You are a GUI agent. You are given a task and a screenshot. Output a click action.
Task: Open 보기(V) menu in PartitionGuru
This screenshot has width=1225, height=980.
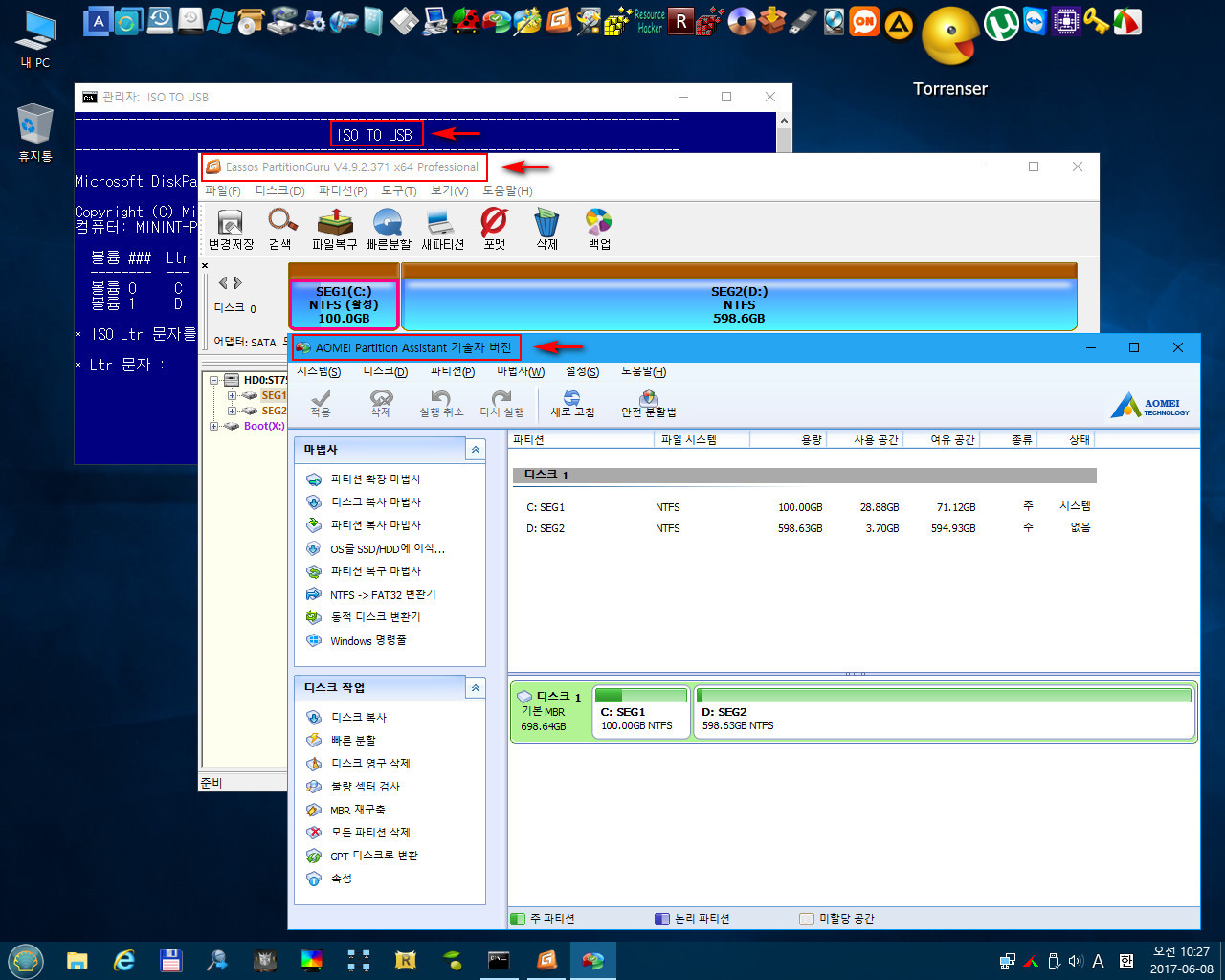(450, 190)
